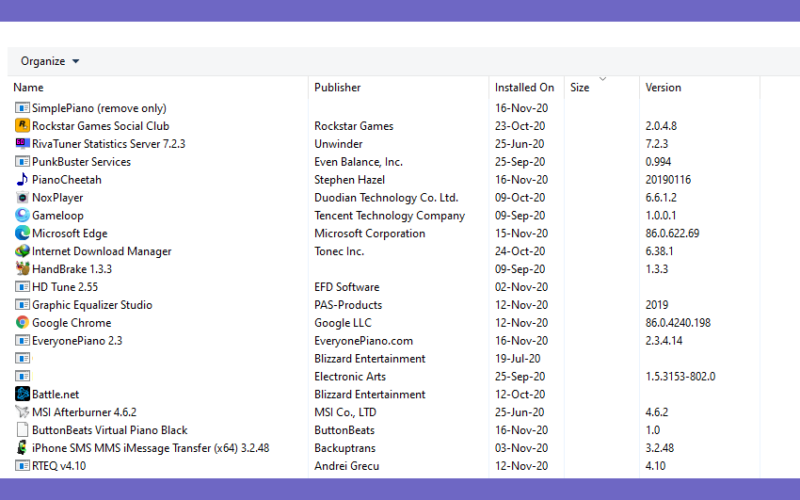The height and width of the screenshot is (500, 800).
Task: Select the PunkBuster Services name
Action: (82, 162)
